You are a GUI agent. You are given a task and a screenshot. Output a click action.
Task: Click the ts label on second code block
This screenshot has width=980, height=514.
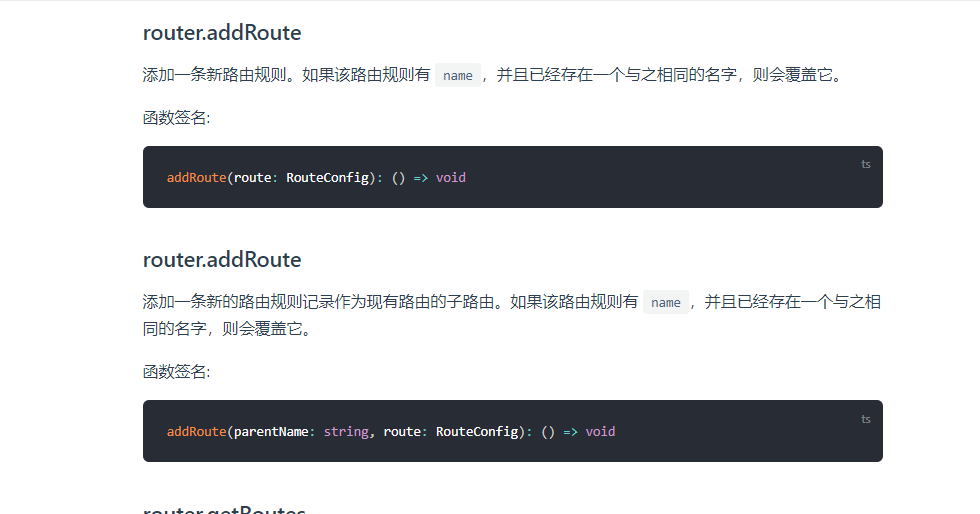[x=866, y=419]
